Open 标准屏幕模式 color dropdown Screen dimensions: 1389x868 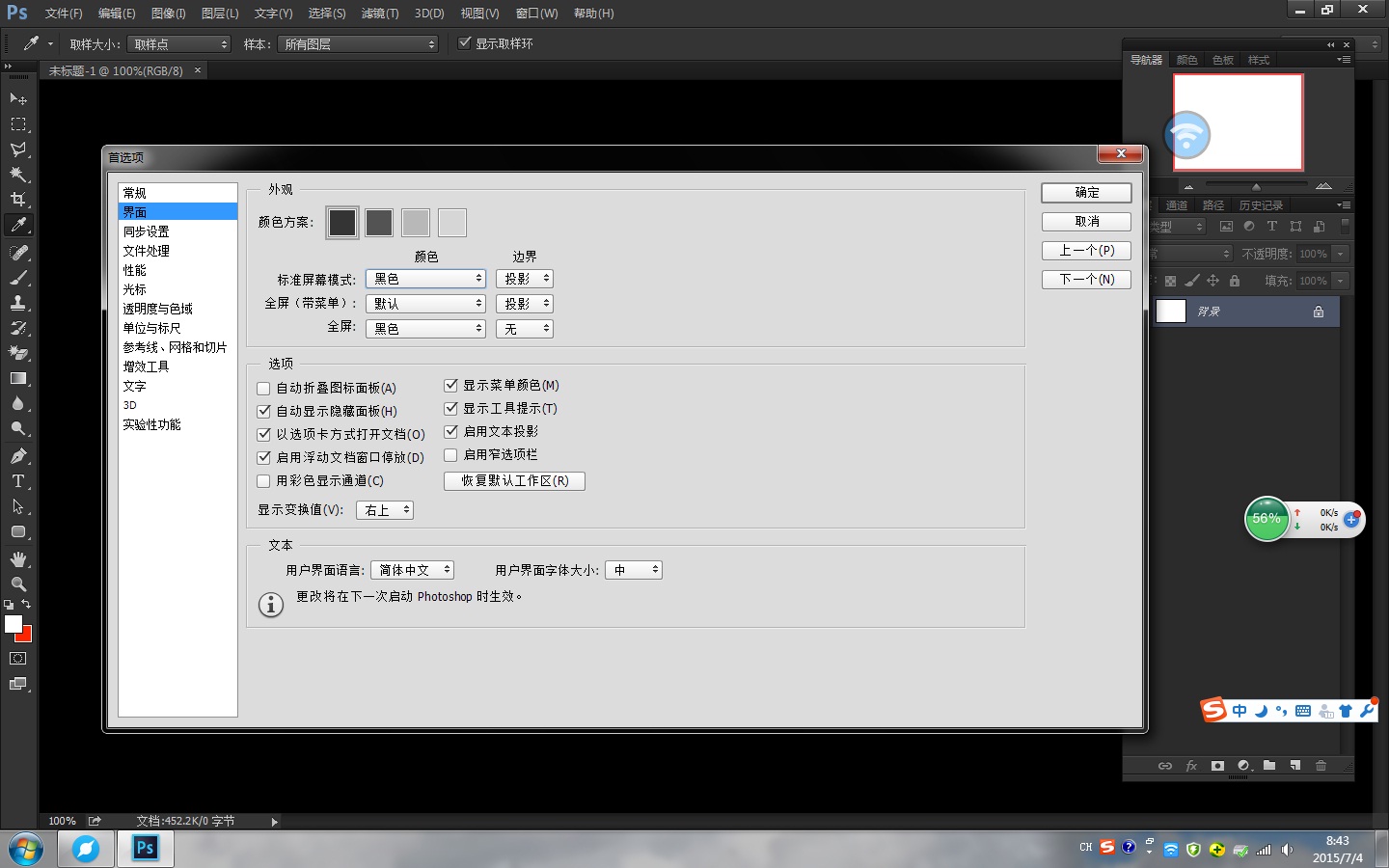(425, 279)
